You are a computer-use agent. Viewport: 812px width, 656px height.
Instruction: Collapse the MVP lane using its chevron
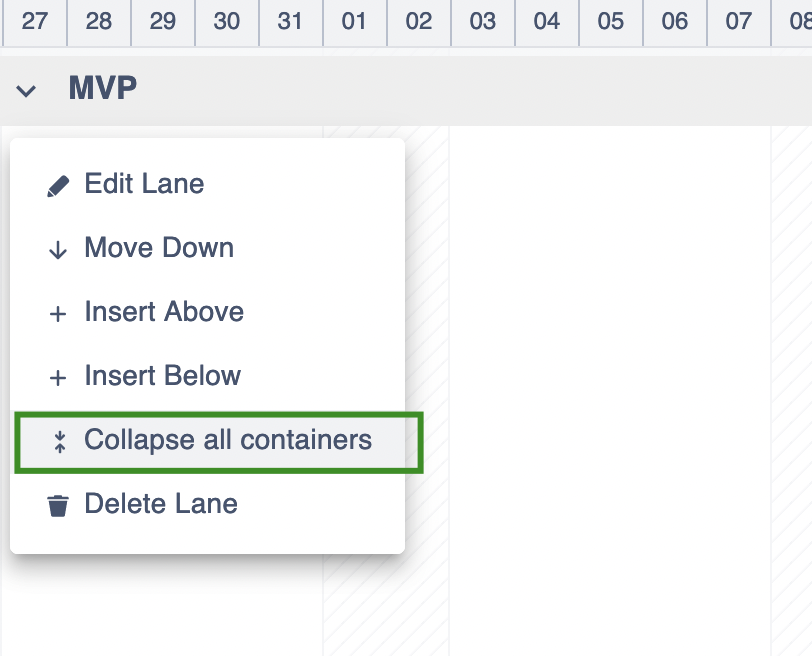click(27, 91)
